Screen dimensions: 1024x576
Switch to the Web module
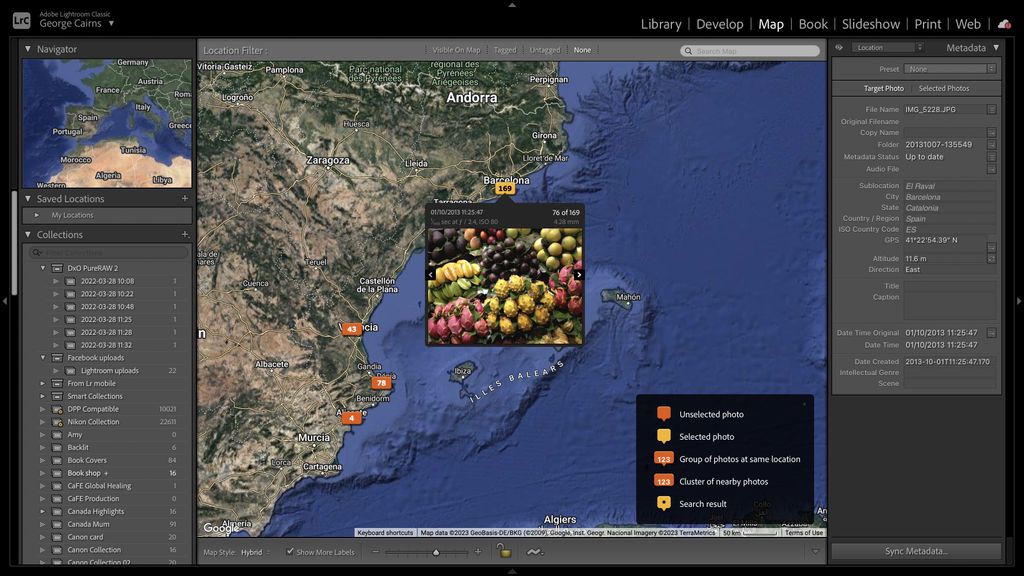click(x=967, y=24)
